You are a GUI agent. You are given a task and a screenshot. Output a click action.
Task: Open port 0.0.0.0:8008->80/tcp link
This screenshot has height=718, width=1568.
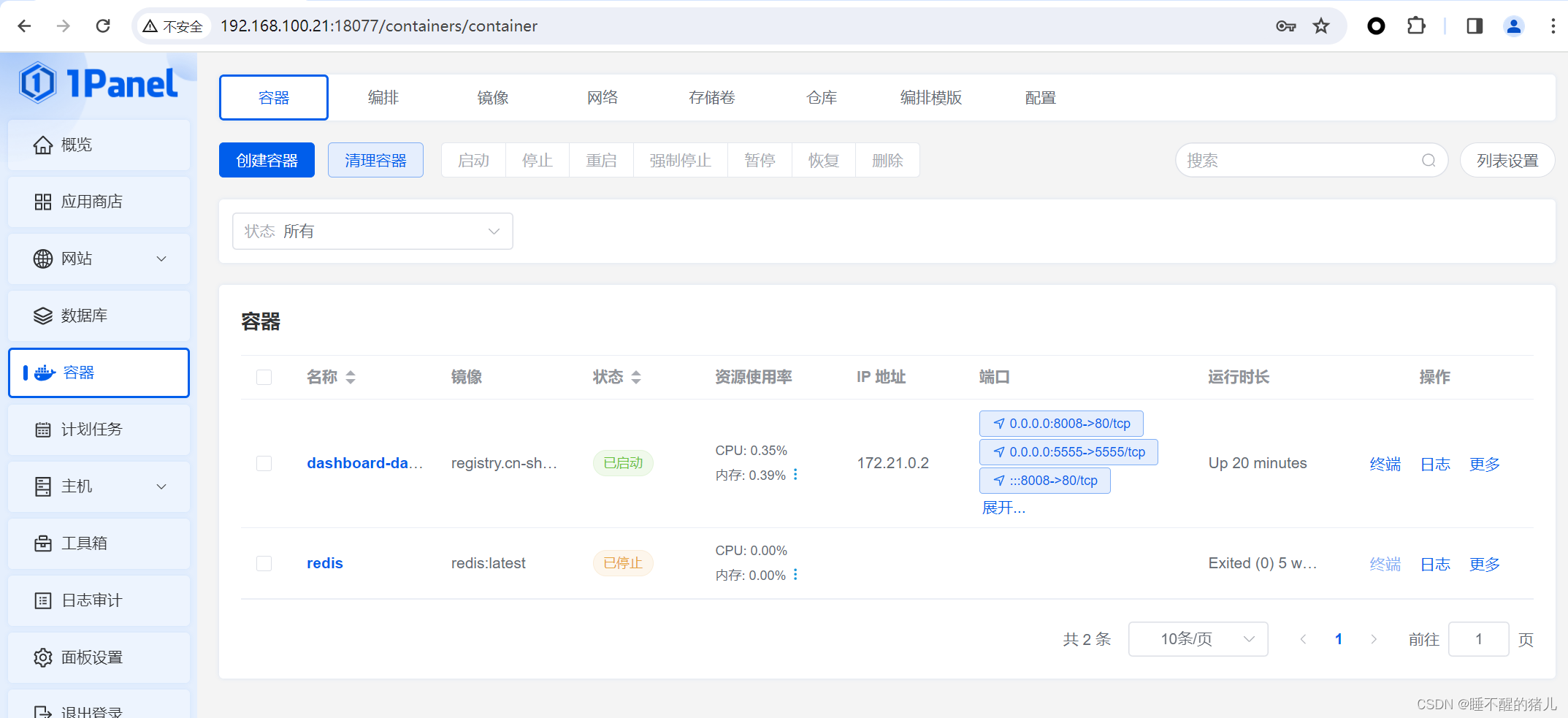click(1061, 424)
